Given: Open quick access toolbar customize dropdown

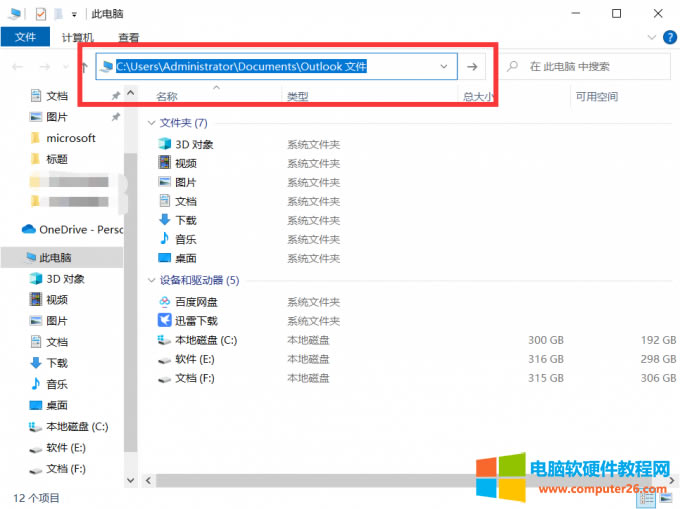Looking at the screenshot, I should point(74,14).
